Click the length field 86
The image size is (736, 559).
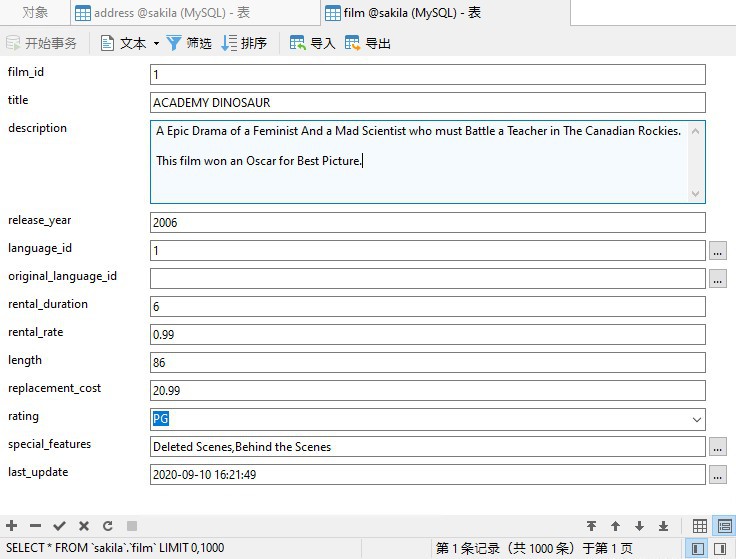pyautogui.click(x=428, y=362)
